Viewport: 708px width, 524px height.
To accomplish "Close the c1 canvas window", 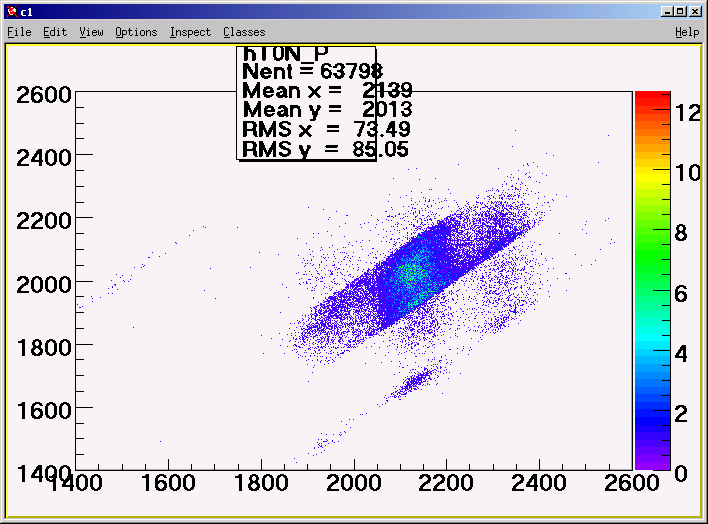I will pos(695,11).
